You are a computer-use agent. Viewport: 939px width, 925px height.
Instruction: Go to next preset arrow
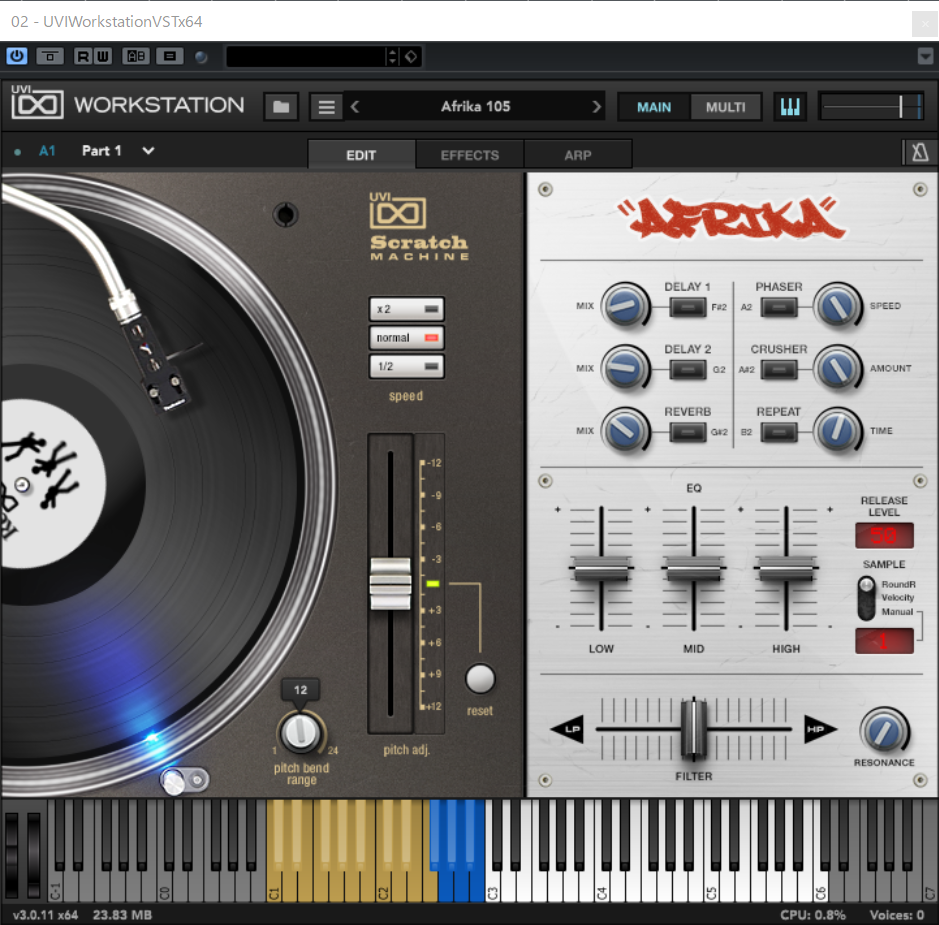pyautogui.click(x=596, y=107)
